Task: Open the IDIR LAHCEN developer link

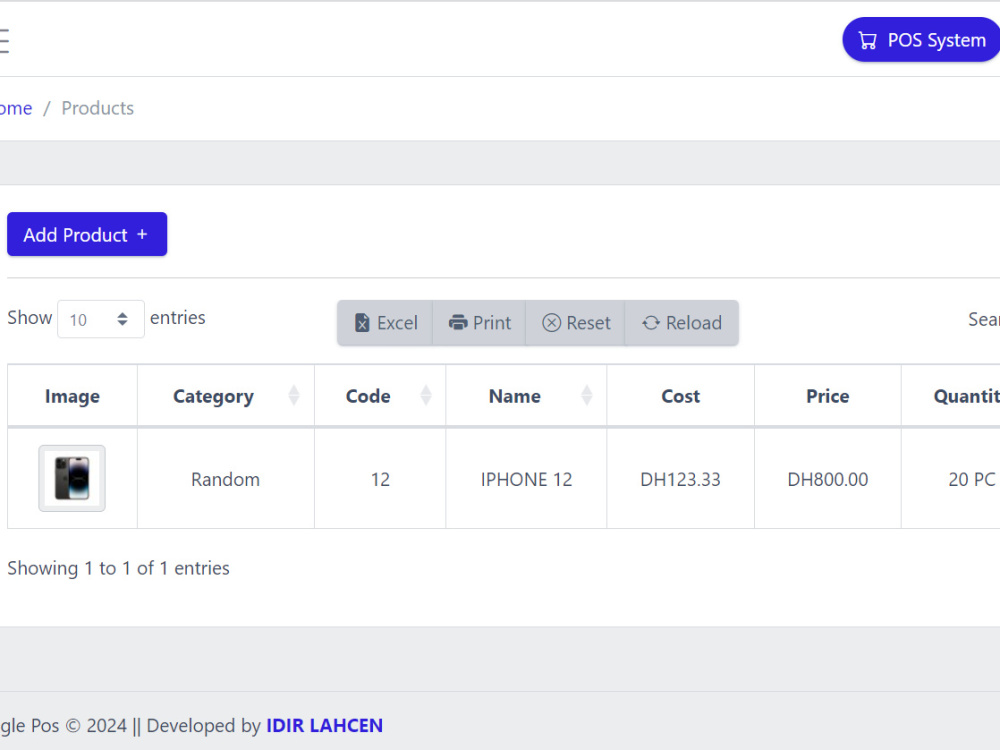Action: pos(324,726)
